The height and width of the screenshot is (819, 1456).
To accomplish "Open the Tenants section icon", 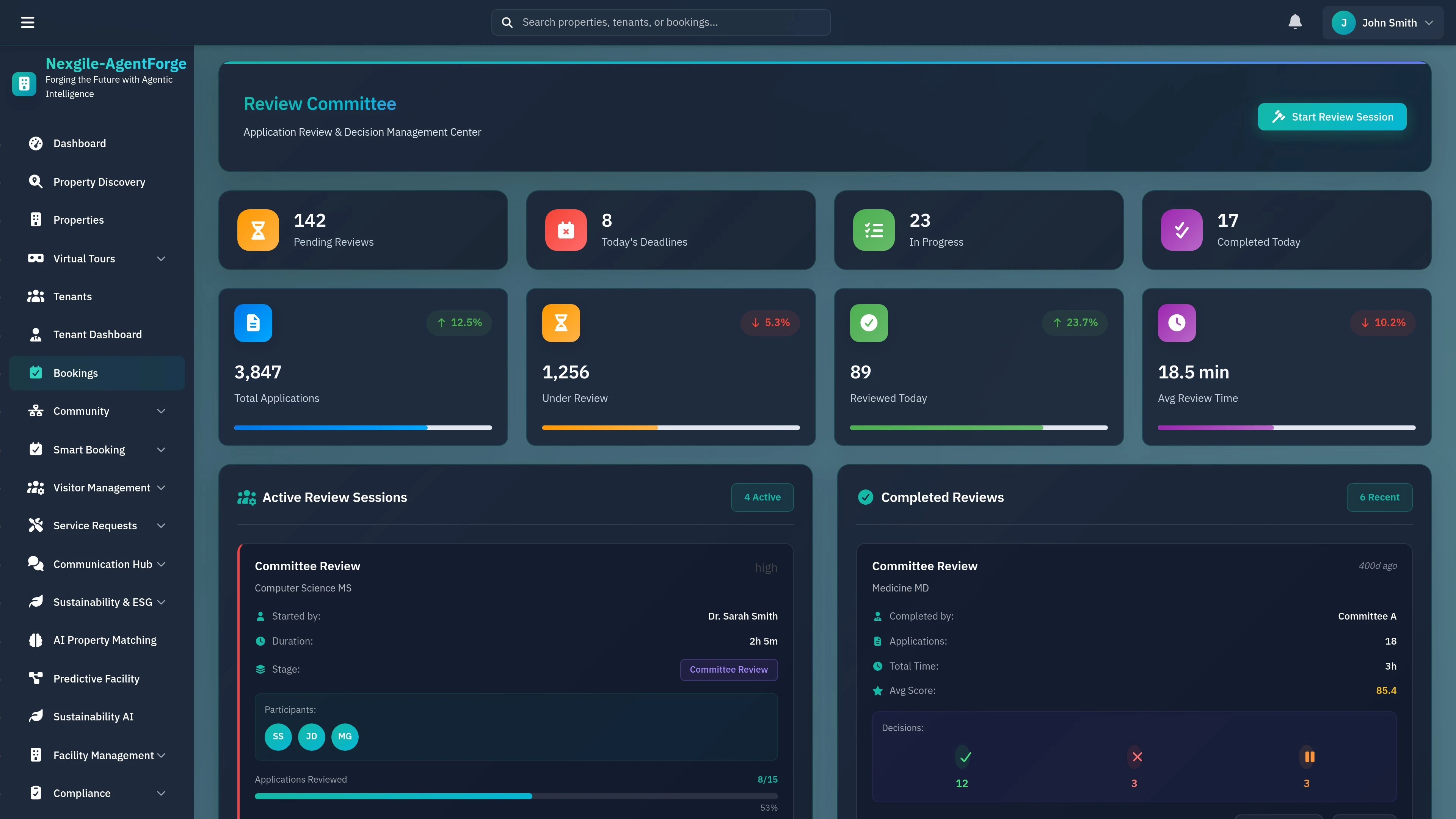I will tap(36, 296).
